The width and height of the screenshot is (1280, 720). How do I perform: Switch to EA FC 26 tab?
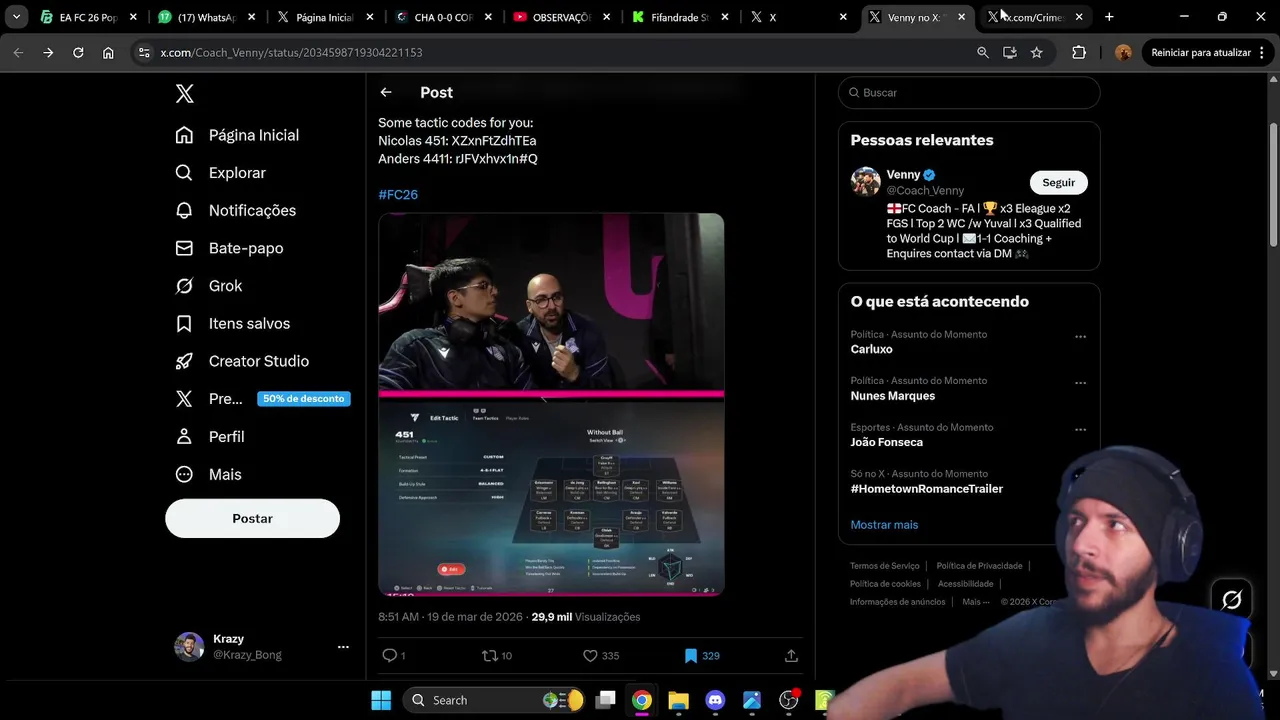88,17
